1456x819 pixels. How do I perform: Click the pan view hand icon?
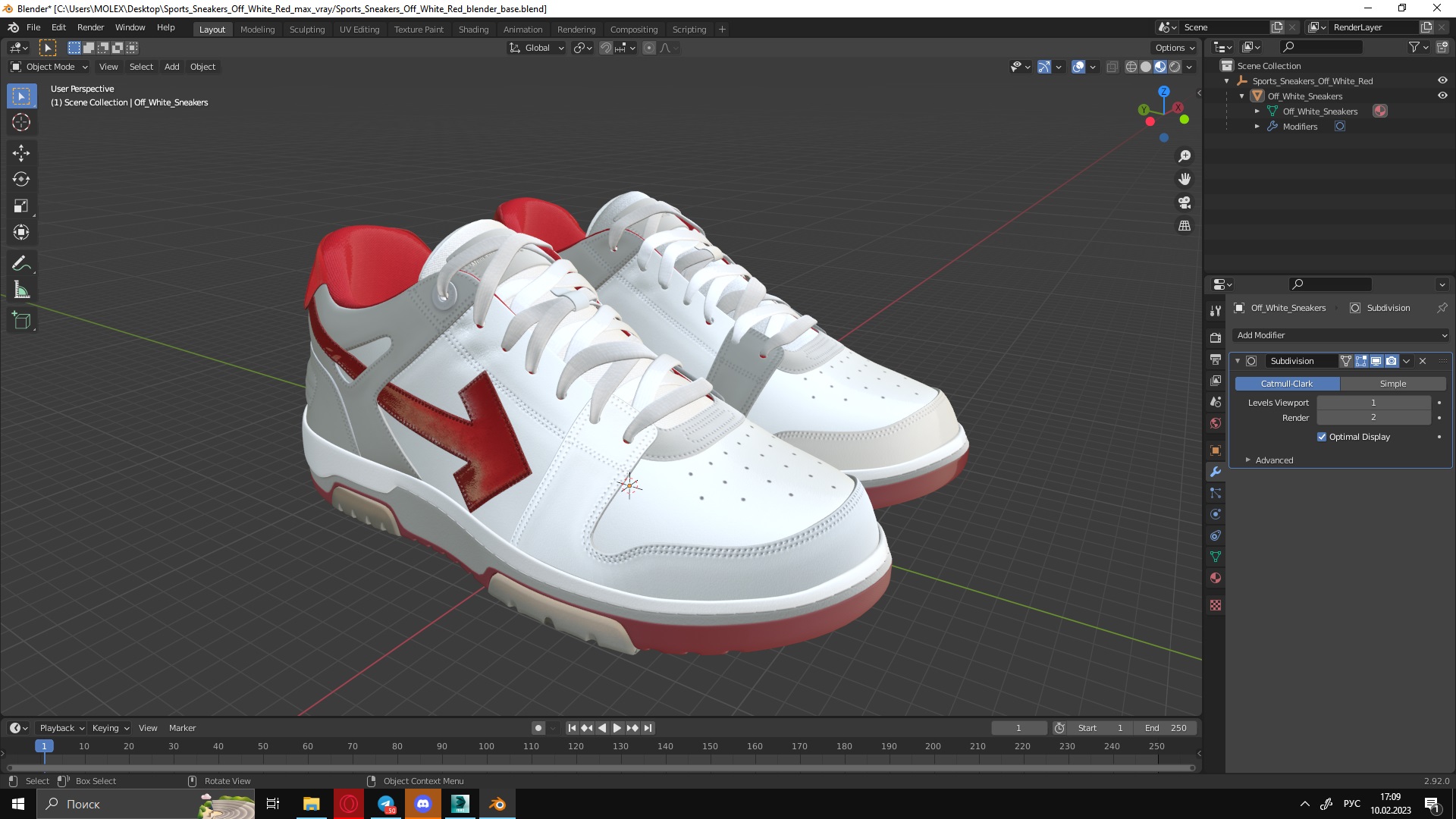(1185, 180)
